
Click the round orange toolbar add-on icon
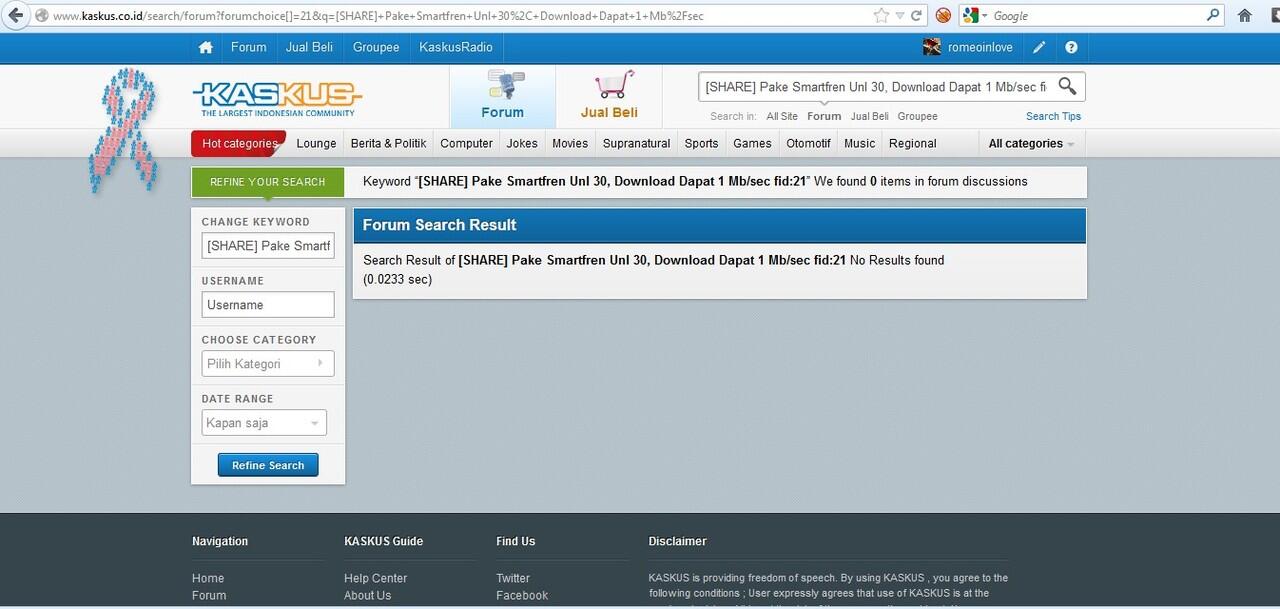[943, 16]
